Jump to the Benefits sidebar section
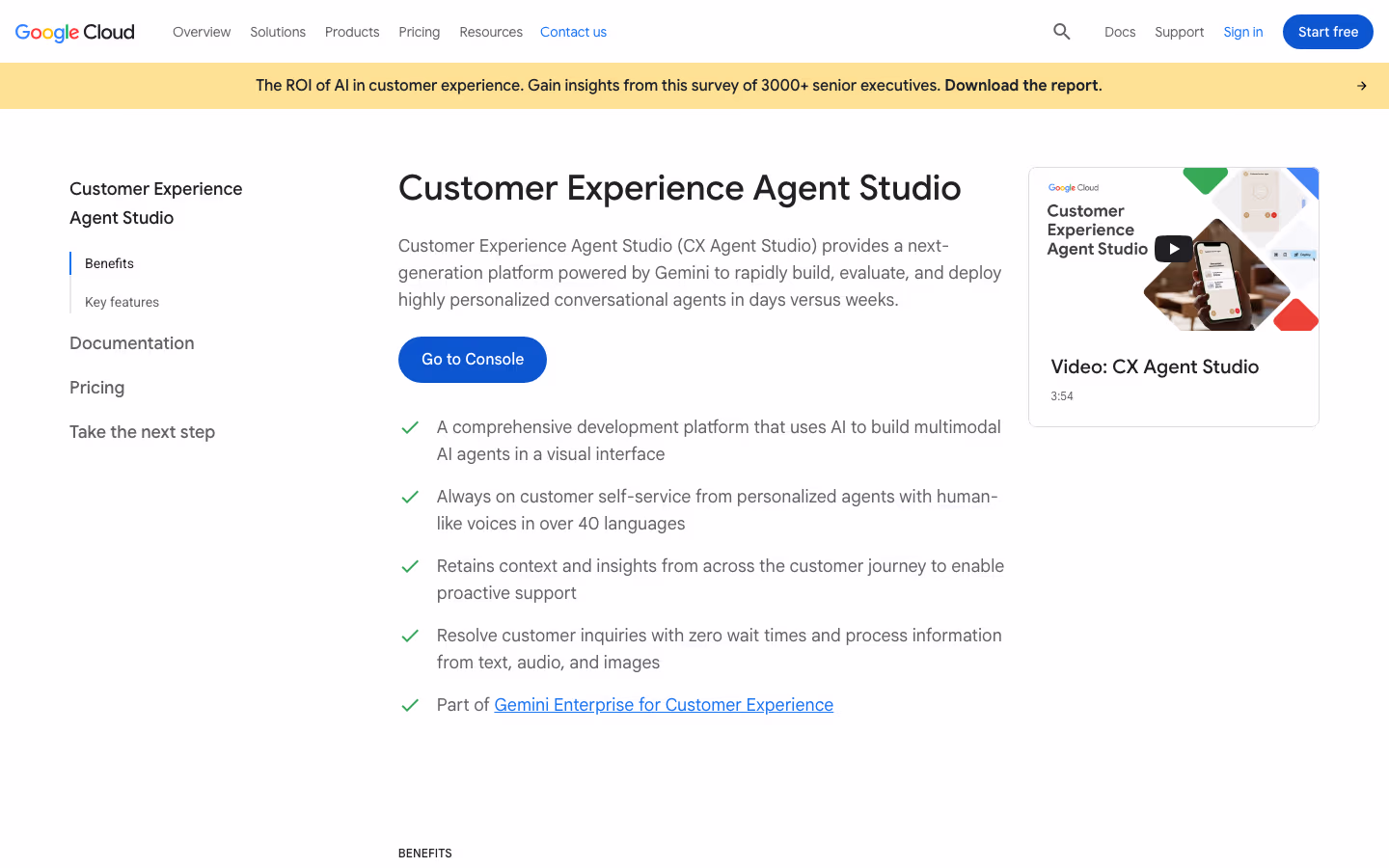 click(x=109, y=263)
